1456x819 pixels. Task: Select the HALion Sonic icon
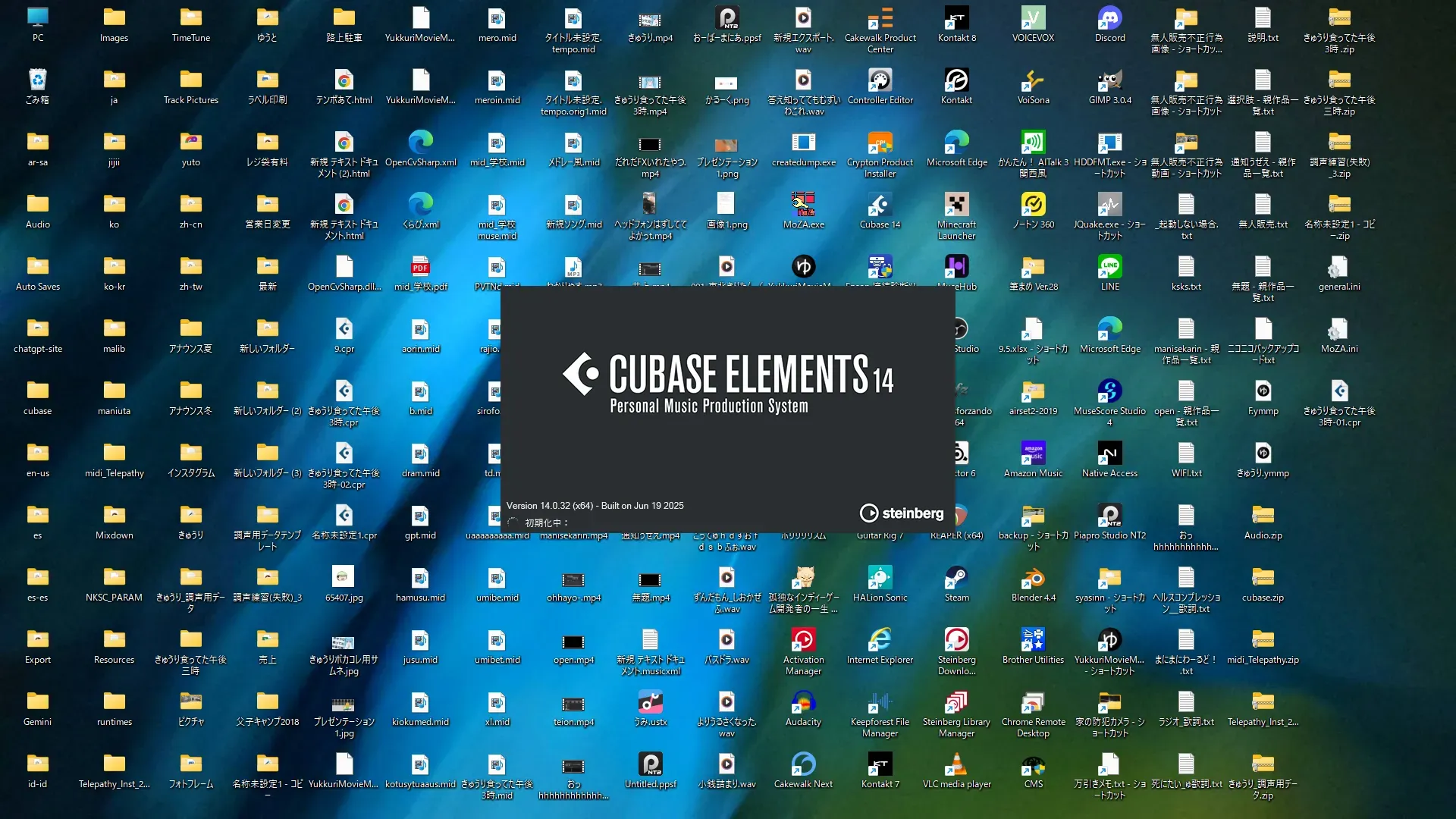[880, 579]
